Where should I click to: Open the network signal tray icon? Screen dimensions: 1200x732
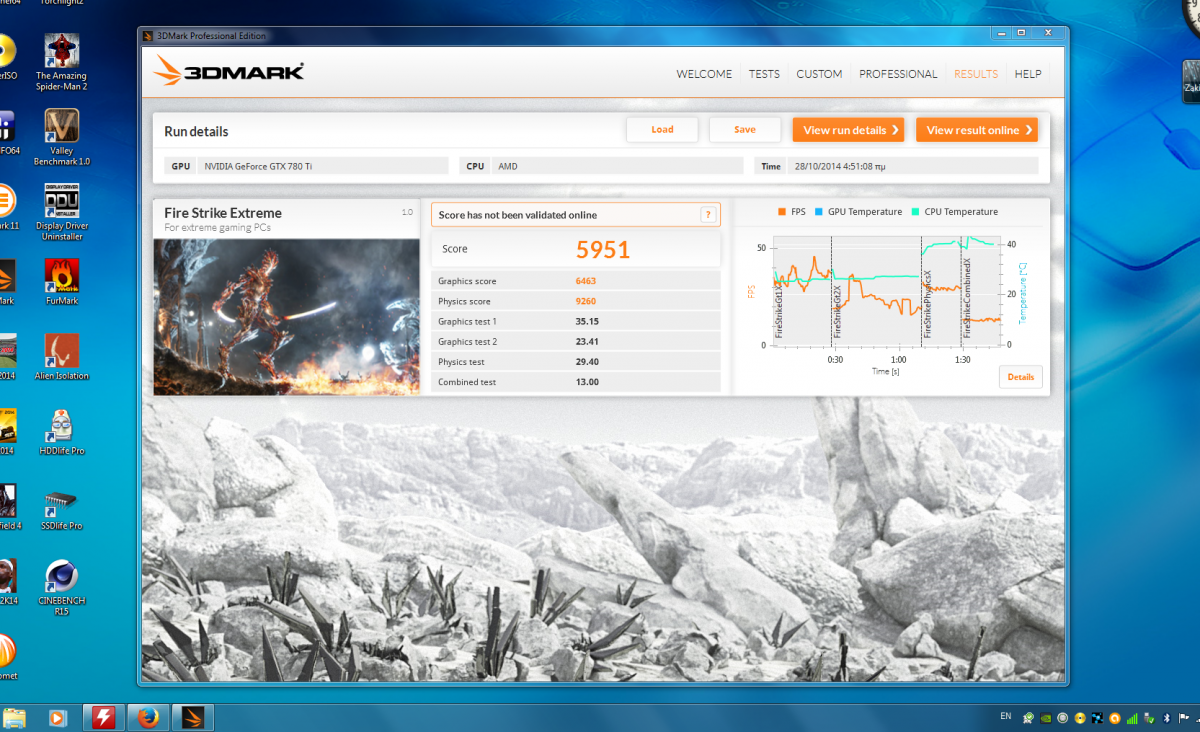[x=1132, y=718]
